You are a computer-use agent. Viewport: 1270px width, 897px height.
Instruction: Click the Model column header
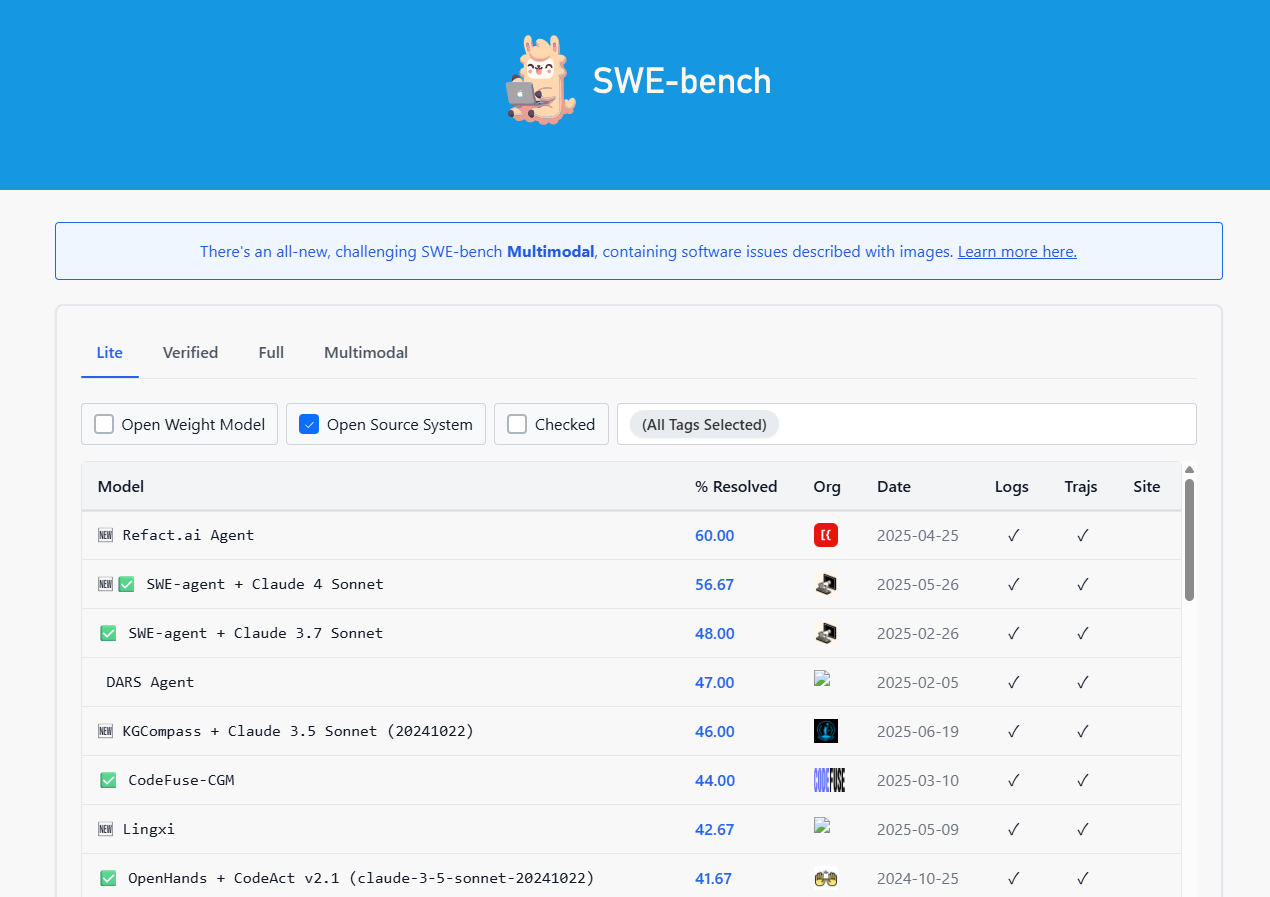point(121,487)
